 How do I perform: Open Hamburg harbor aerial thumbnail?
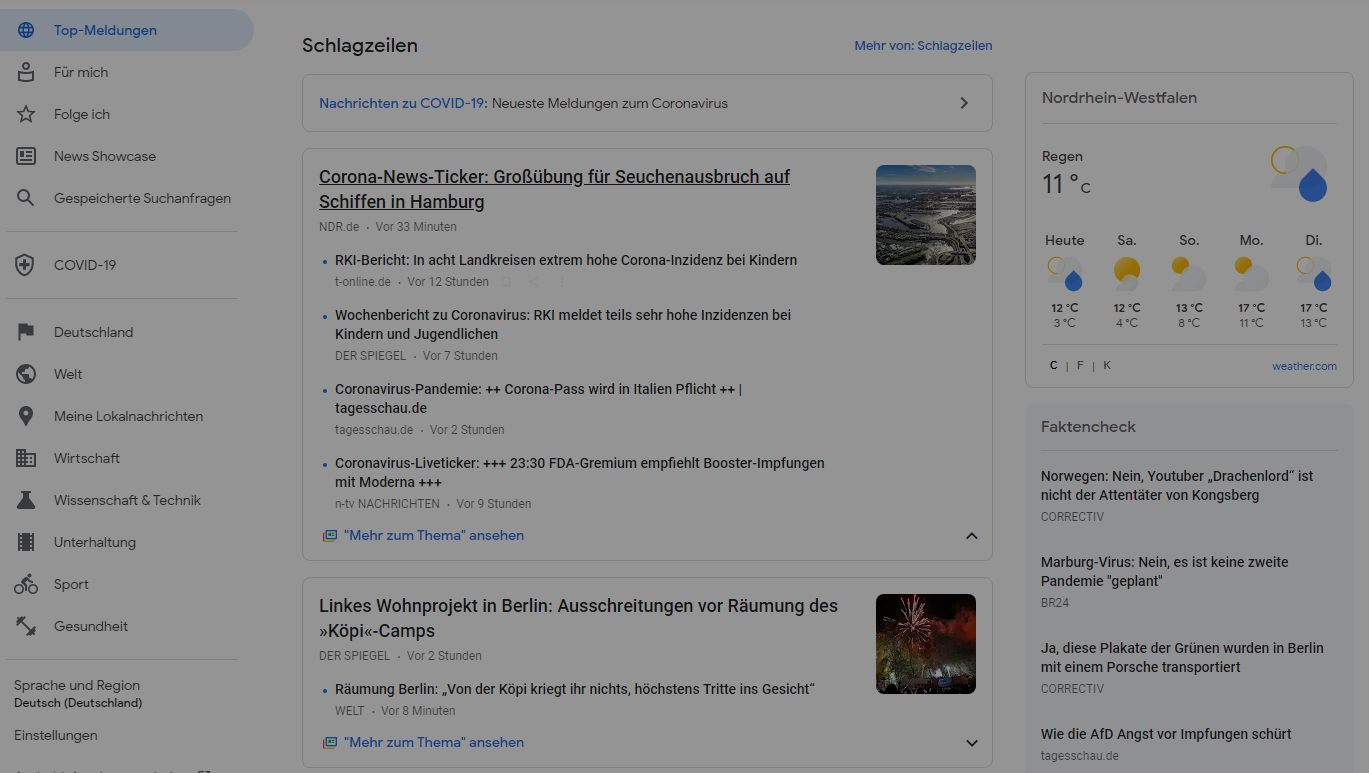[926, 215]
